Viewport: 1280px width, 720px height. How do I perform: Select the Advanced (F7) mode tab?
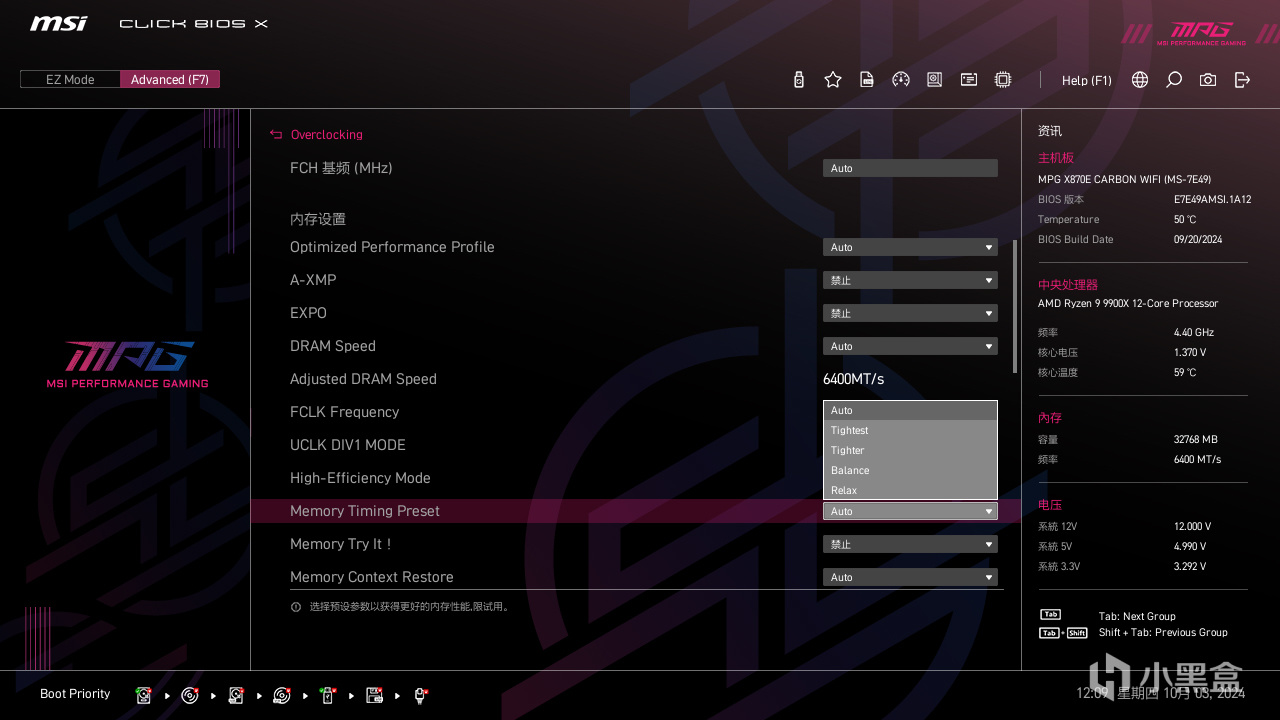170,80
